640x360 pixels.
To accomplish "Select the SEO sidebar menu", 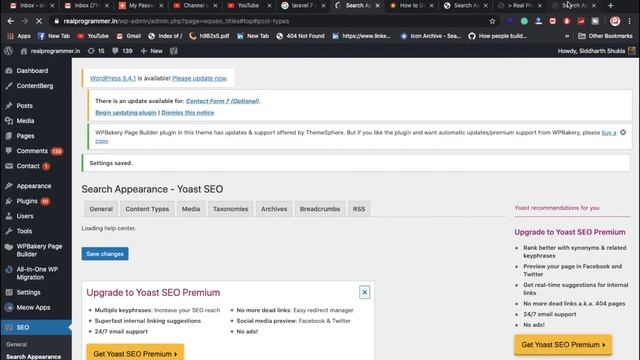I will [36, 327].
